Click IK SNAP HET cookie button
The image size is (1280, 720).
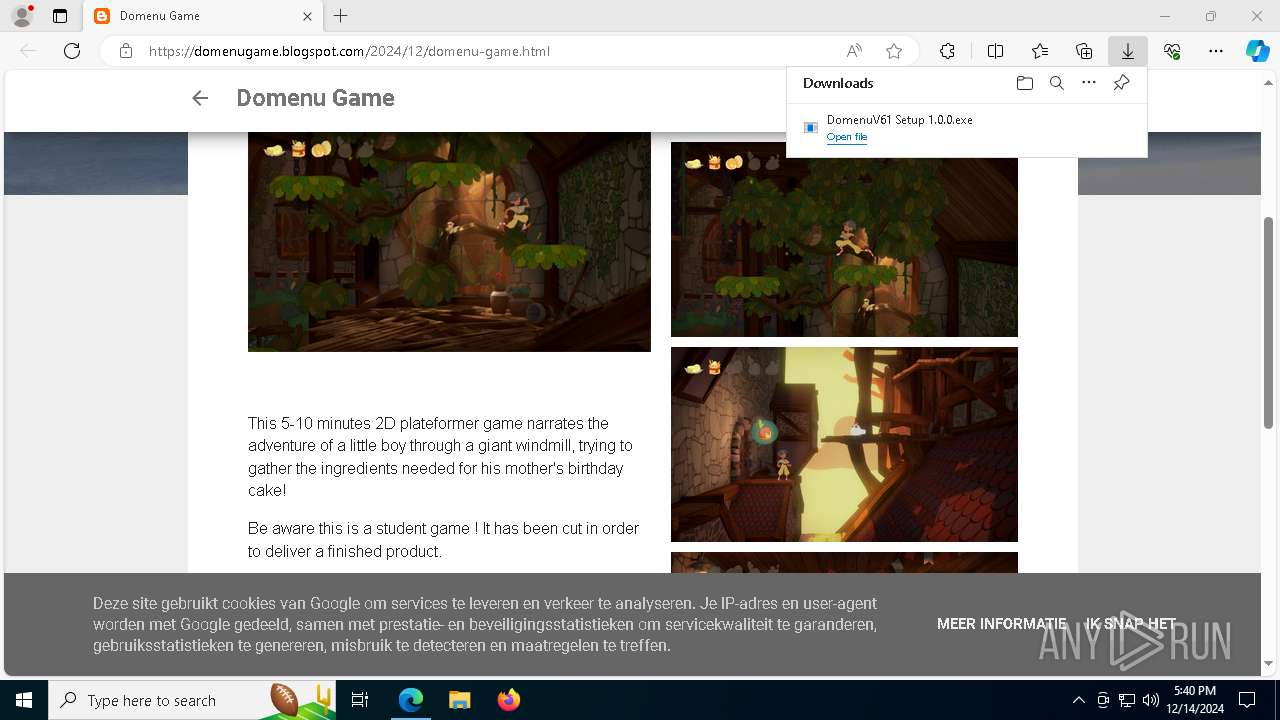click(1131, 624)
